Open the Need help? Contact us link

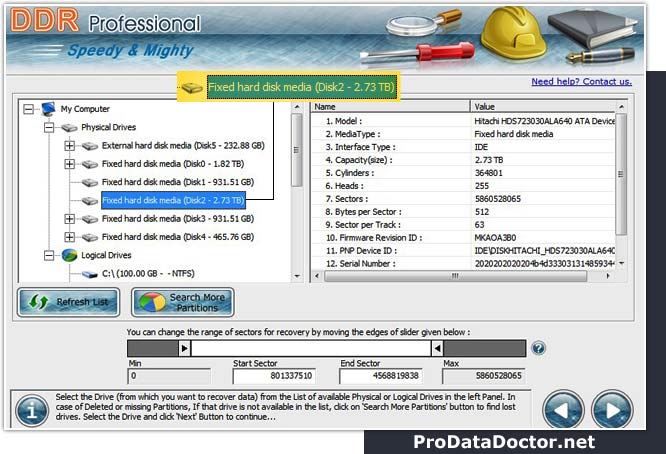[x=581, y=82]
